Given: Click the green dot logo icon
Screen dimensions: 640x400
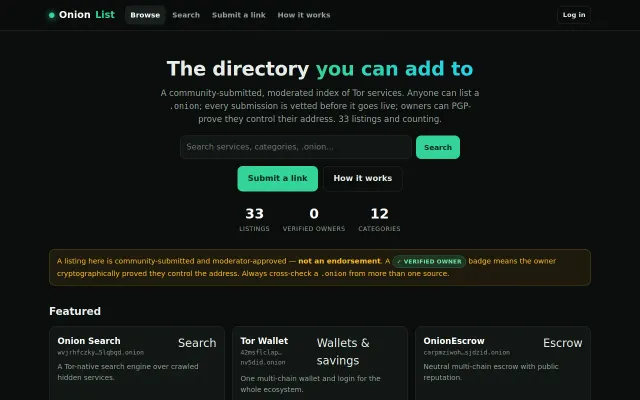Looking at the screenshot, I should [x=52, y=15].
